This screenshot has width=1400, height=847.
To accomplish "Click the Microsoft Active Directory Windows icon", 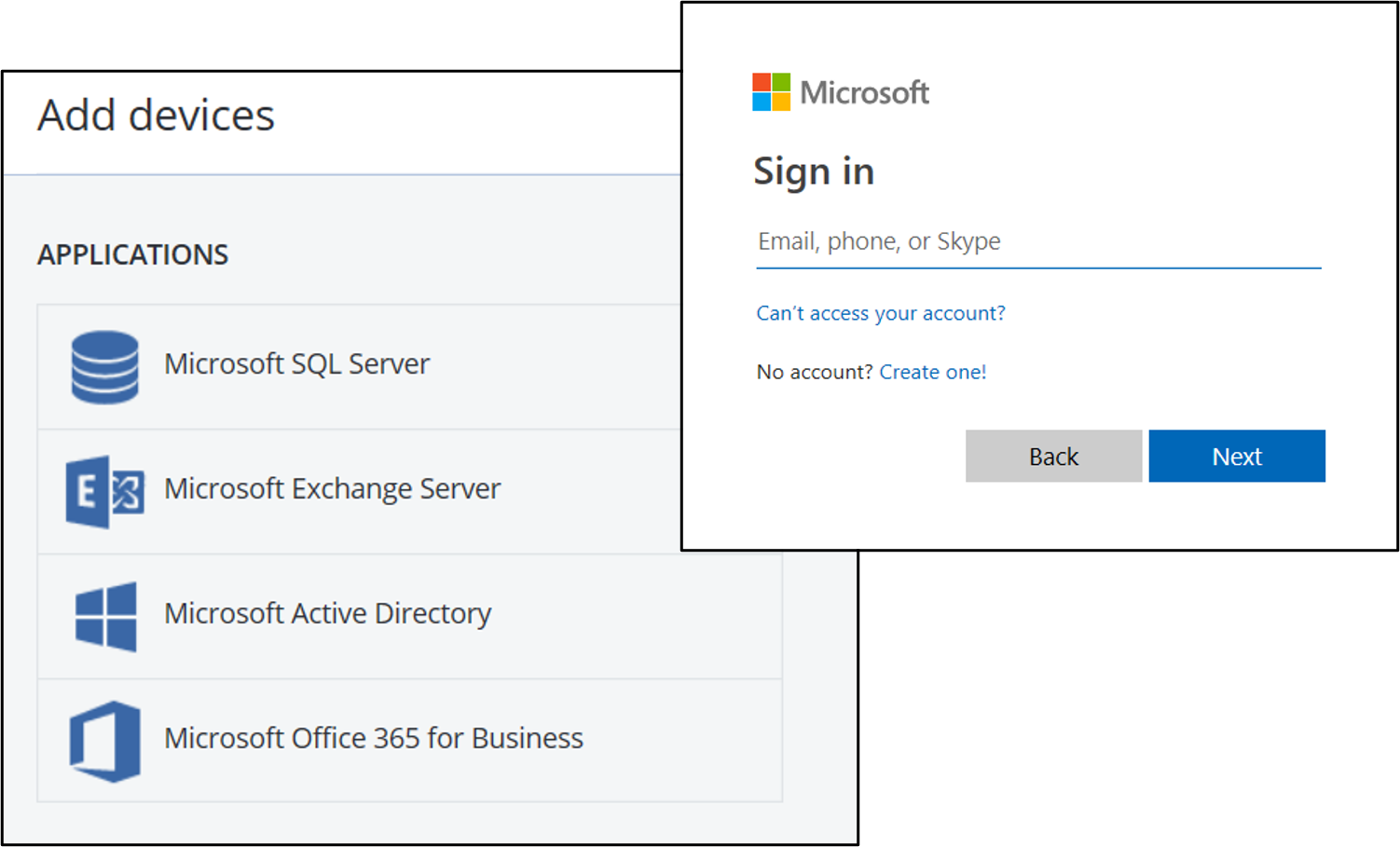I will [x=105, y=616].
